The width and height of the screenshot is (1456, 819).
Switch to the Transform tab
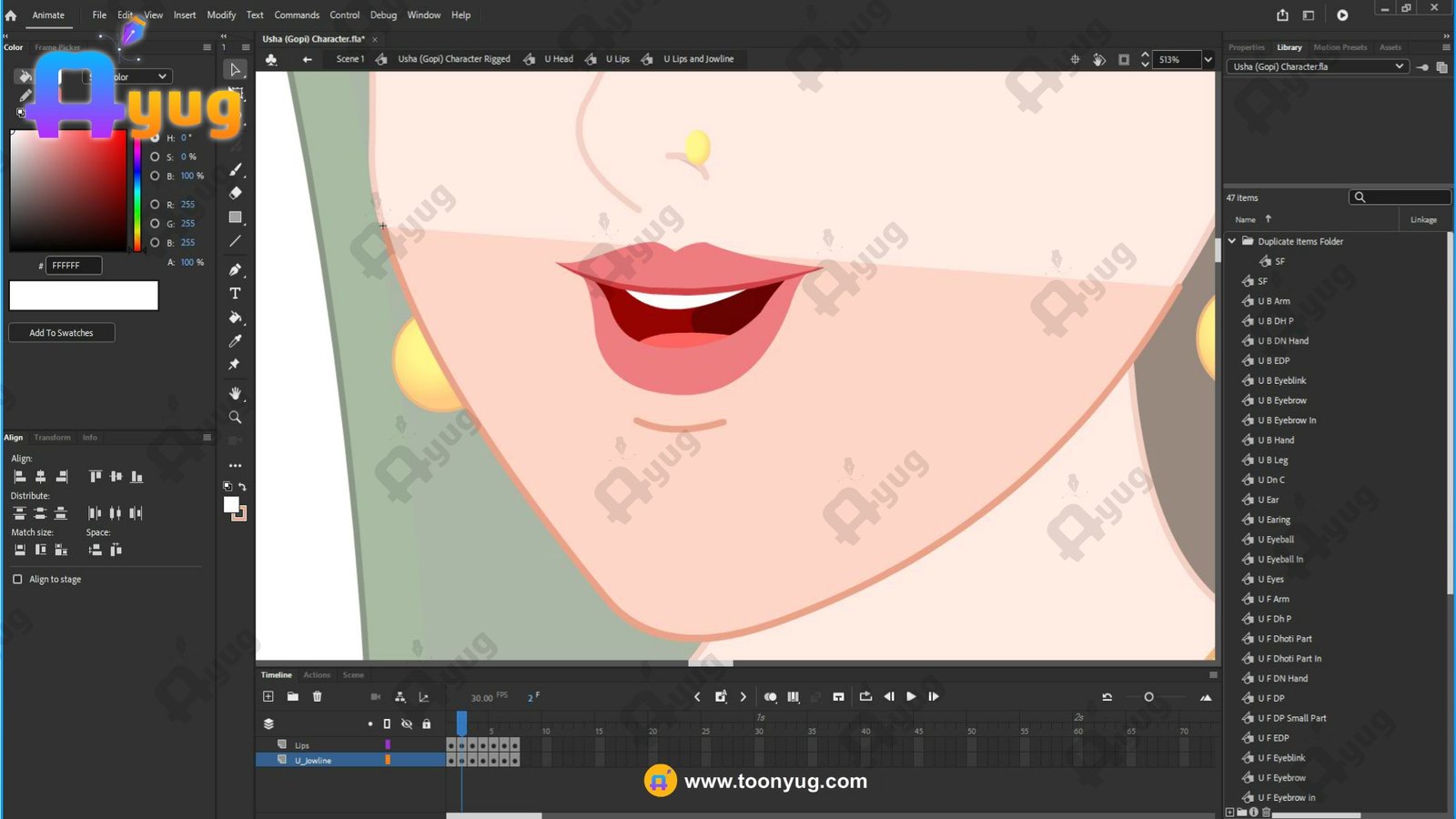point(52,437)
